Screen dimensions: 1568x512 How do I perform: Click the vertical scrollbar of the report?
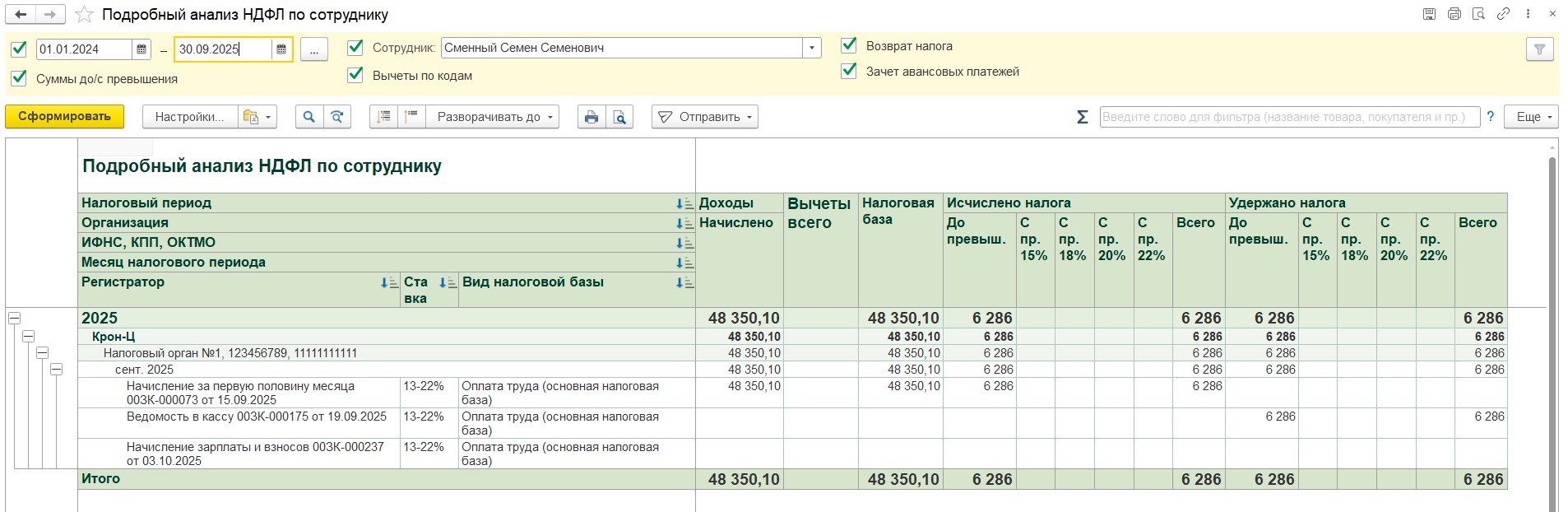coord(1552,329)
